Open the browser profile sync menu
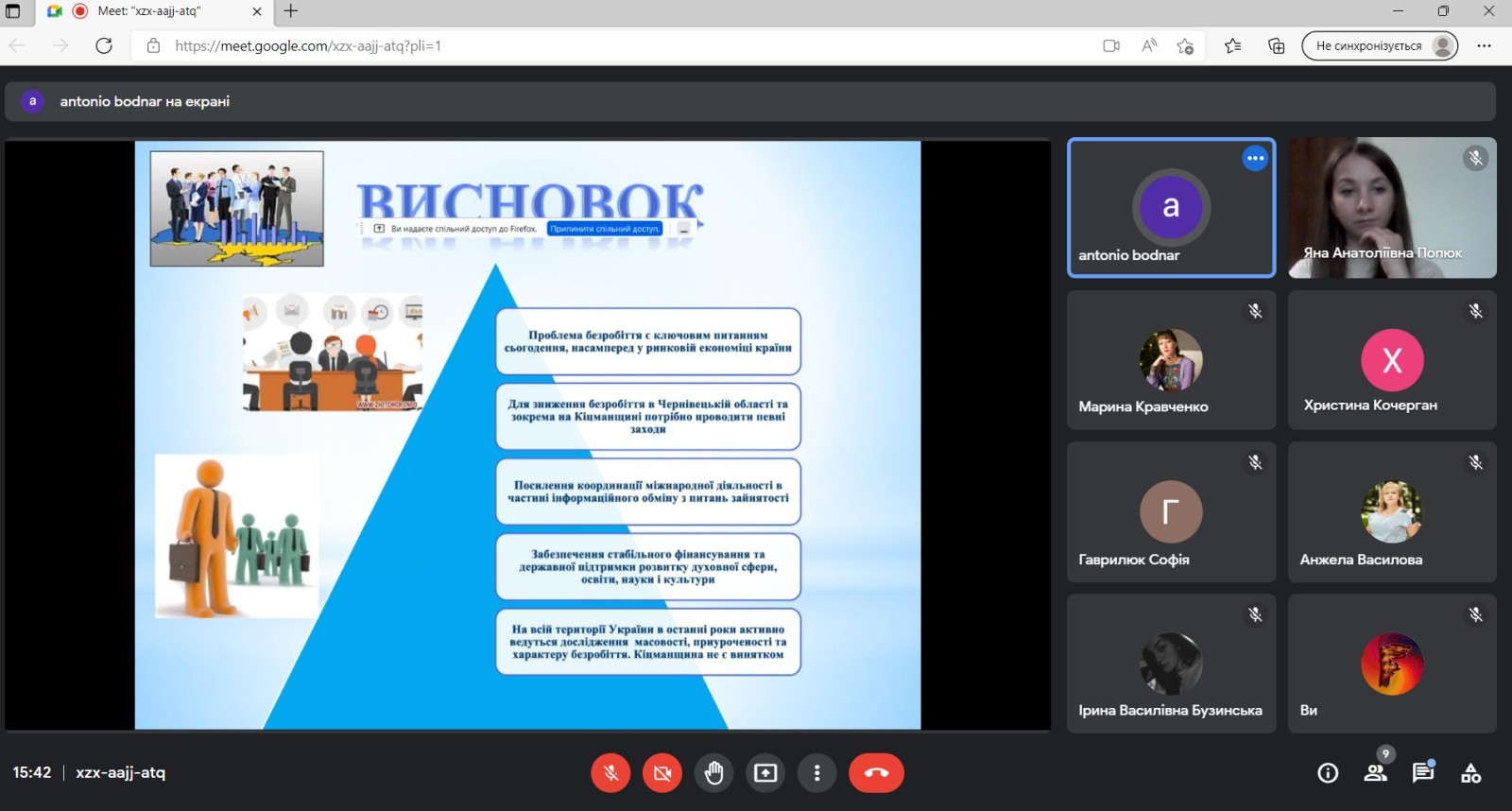 pyautogui.click(x=1380, y=45)
